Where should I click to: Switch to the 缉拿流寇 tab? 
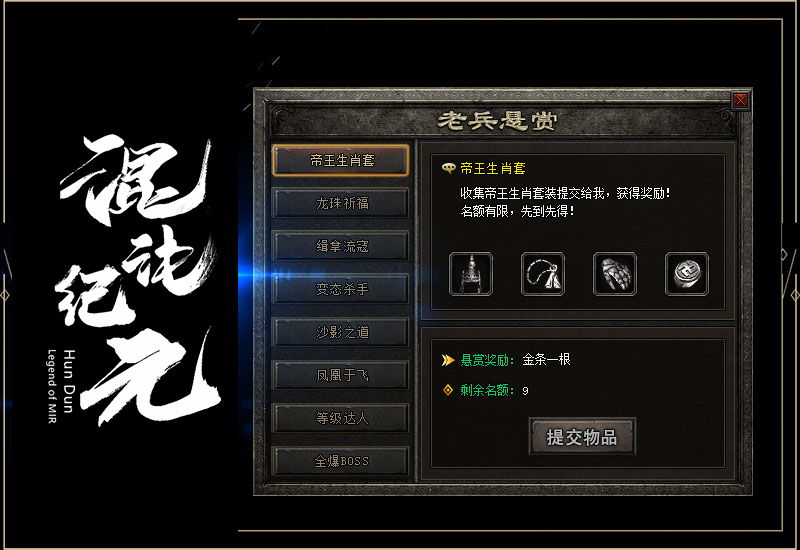pyautogui.click(x=340, y=246)
